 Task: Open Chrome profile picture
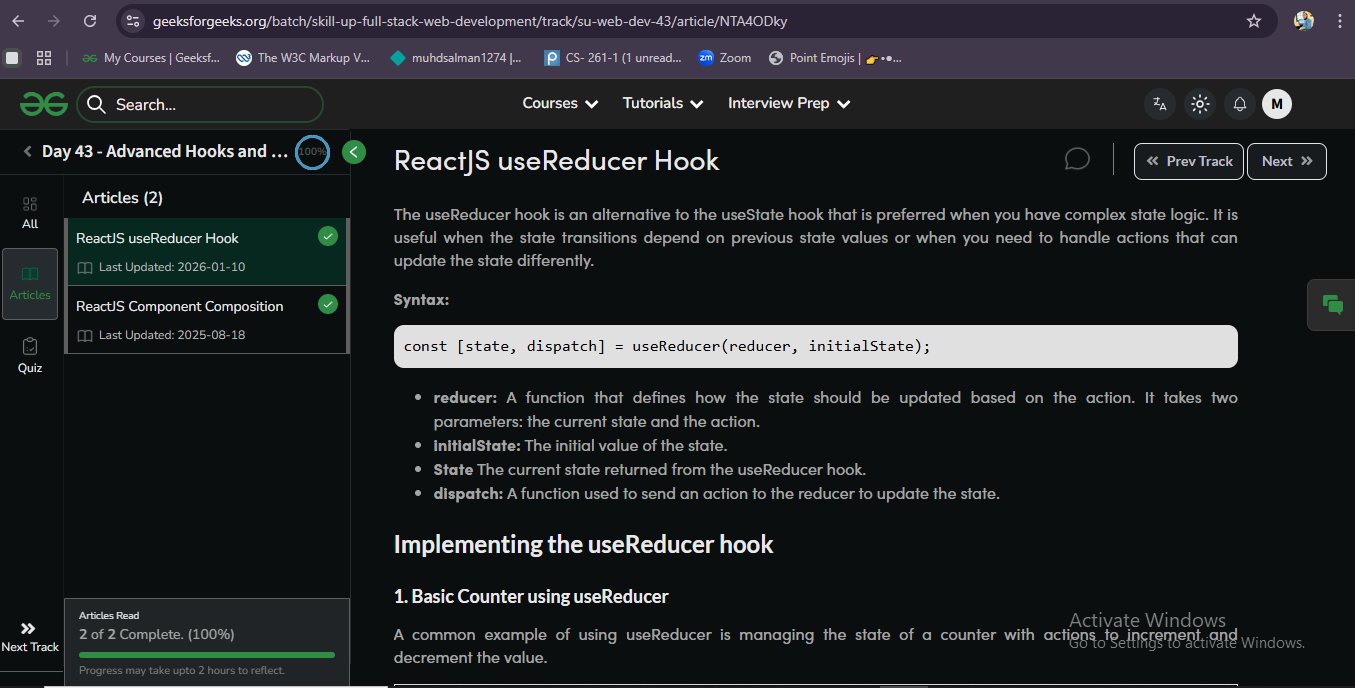(1303, 21)
